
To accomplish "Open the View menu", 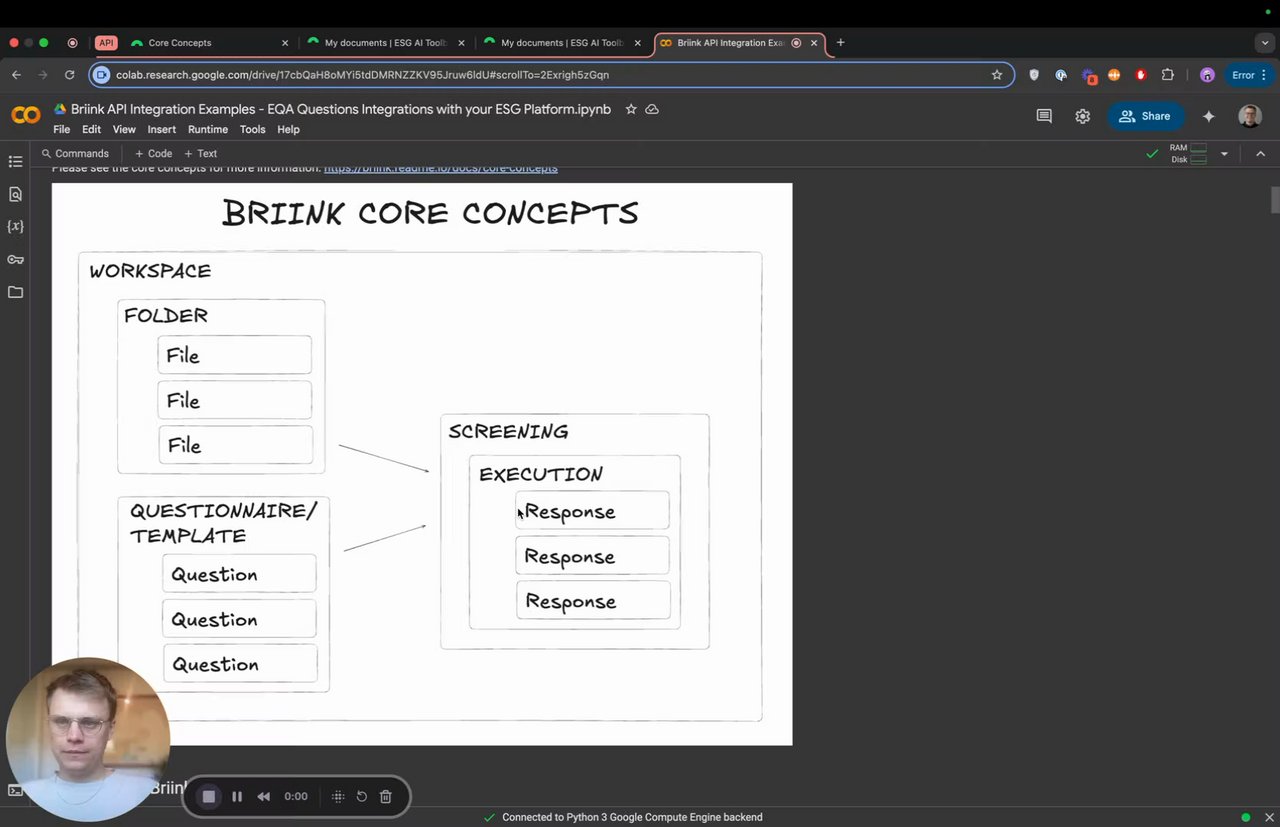I will pyautogui.click(x=124, y=129).
